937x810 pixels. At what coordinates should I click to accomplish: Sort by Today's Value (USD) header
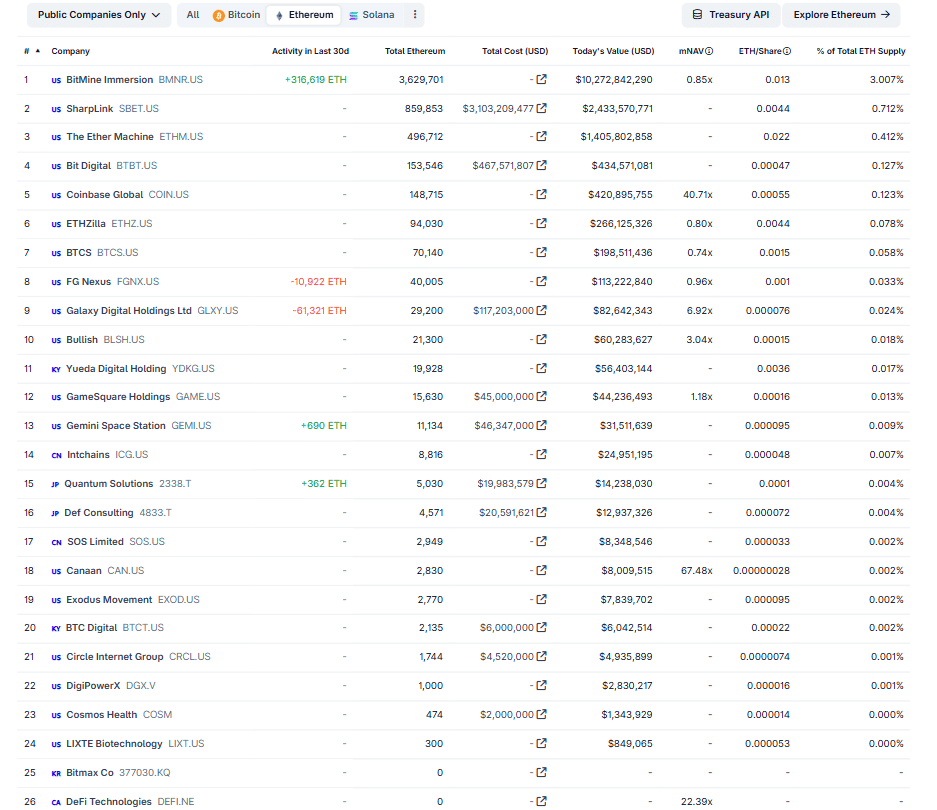[613, 51]
